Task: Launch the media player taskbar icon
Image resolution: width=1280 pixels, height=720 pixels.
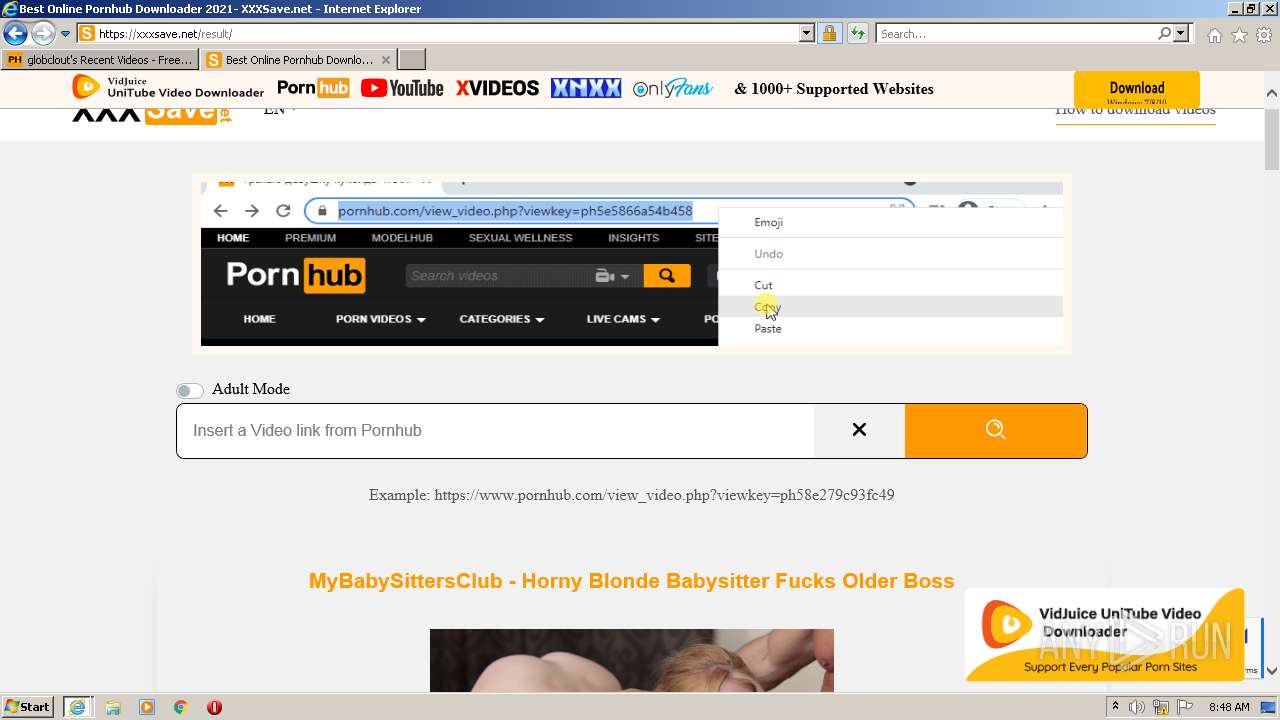Action: pos(147,707)
